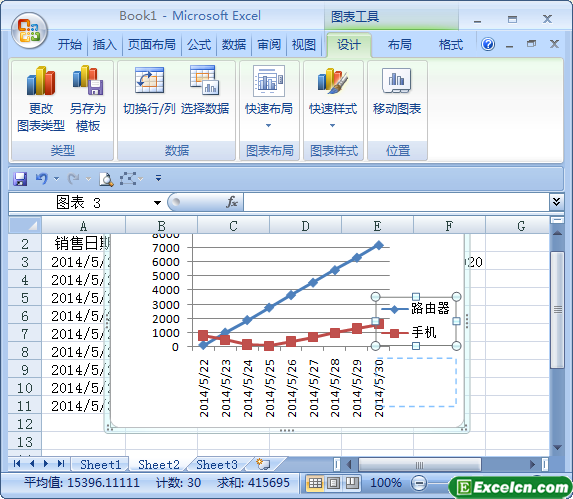The image size is (573, 499).
Task: Switch to Page Break Preview
Action: coord(352,483)
